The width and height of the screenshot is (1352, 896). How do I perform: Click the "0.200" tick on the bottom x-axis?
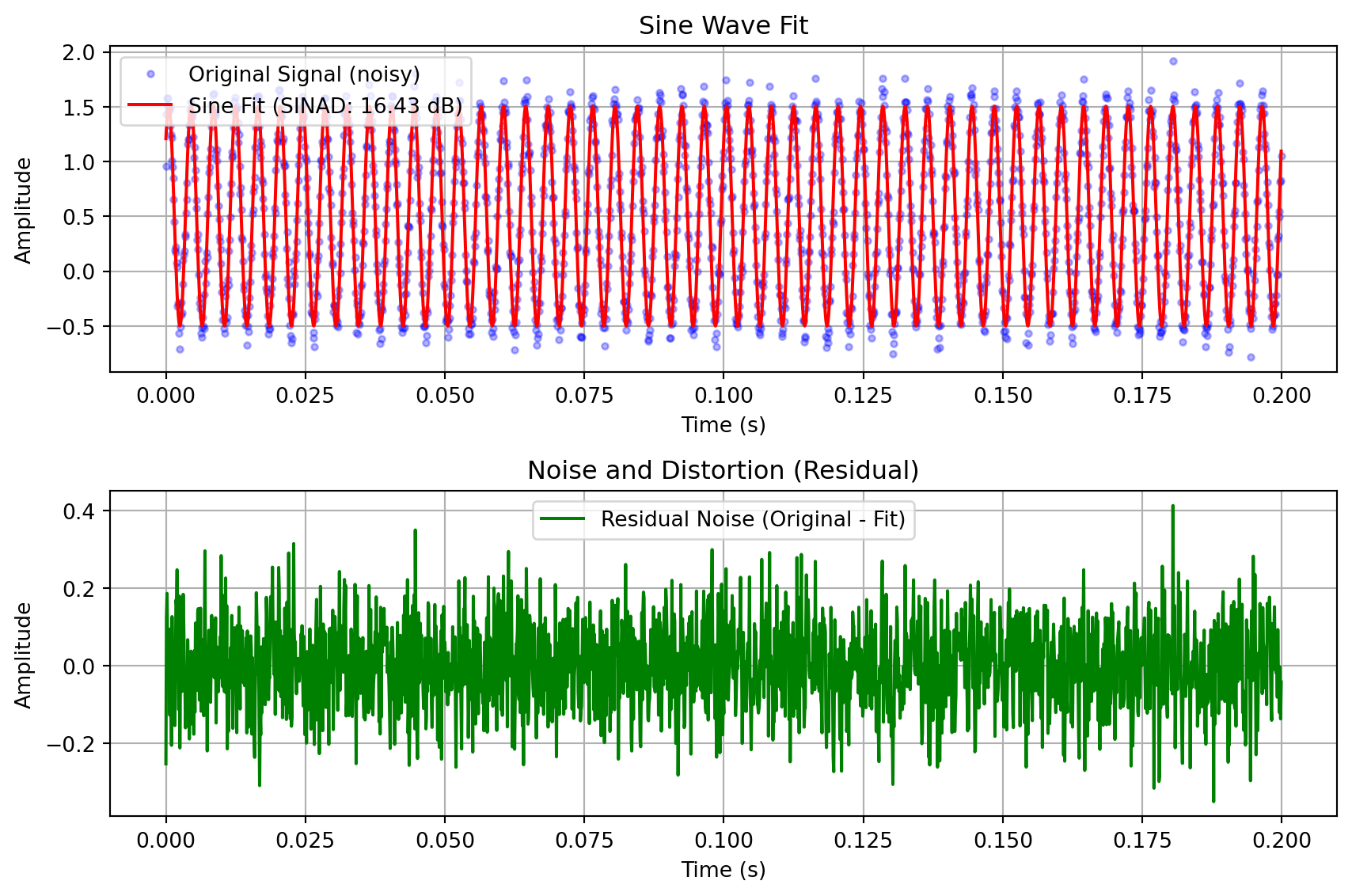click(1281, 841)
